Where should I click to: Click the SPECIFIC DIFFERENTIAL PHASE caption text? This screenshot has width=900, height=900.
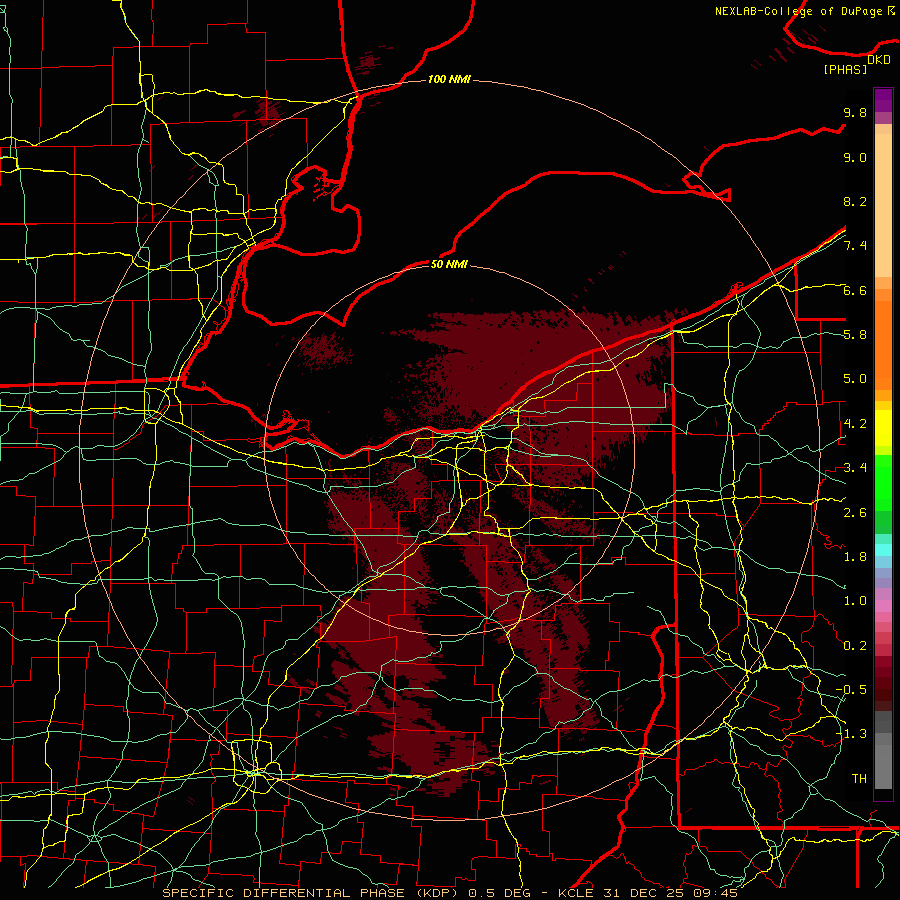point(284,893)
